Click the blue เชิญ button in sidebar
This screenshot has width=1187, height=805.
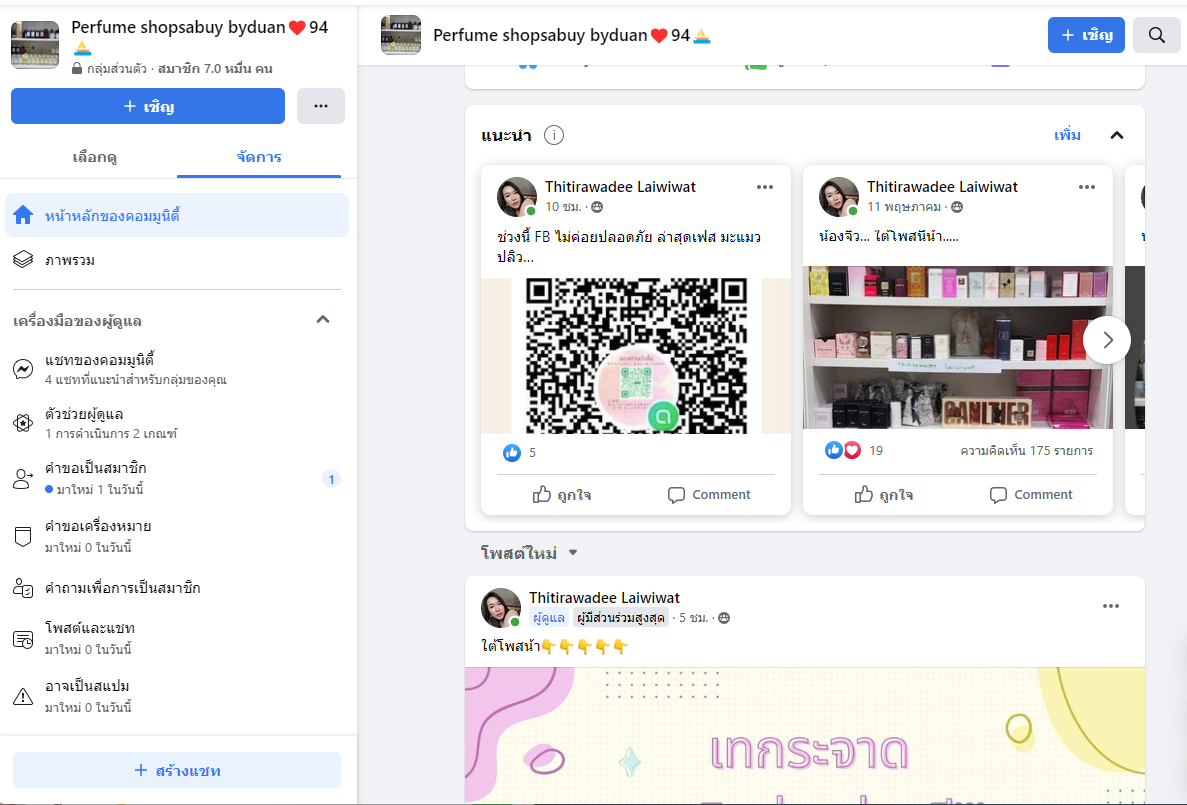tap(148, 106)
